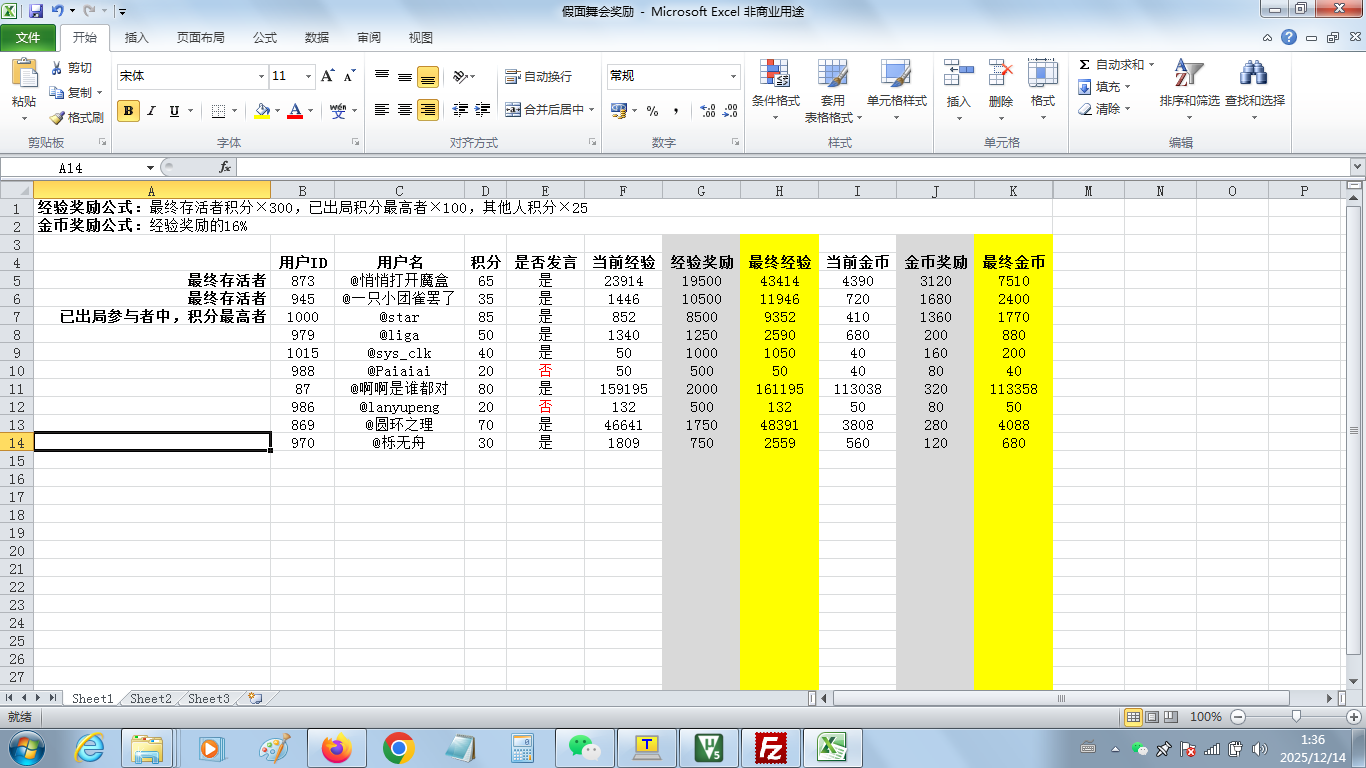Toggle bold formatting off

point(128,111)
